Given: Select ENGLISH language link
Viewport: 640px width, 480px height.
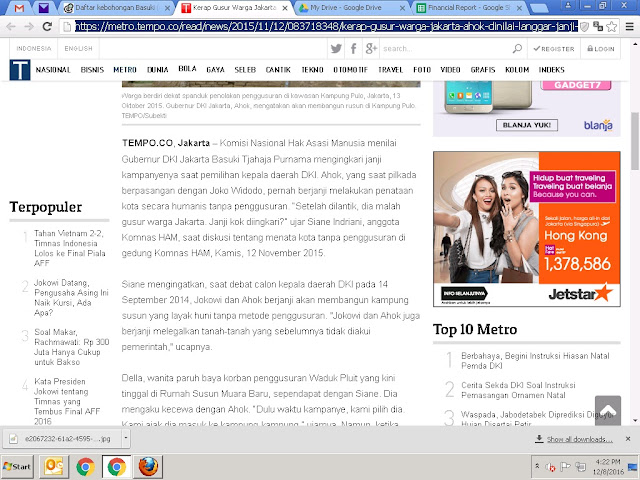Looking at the screenshot, I should point(78,49).
